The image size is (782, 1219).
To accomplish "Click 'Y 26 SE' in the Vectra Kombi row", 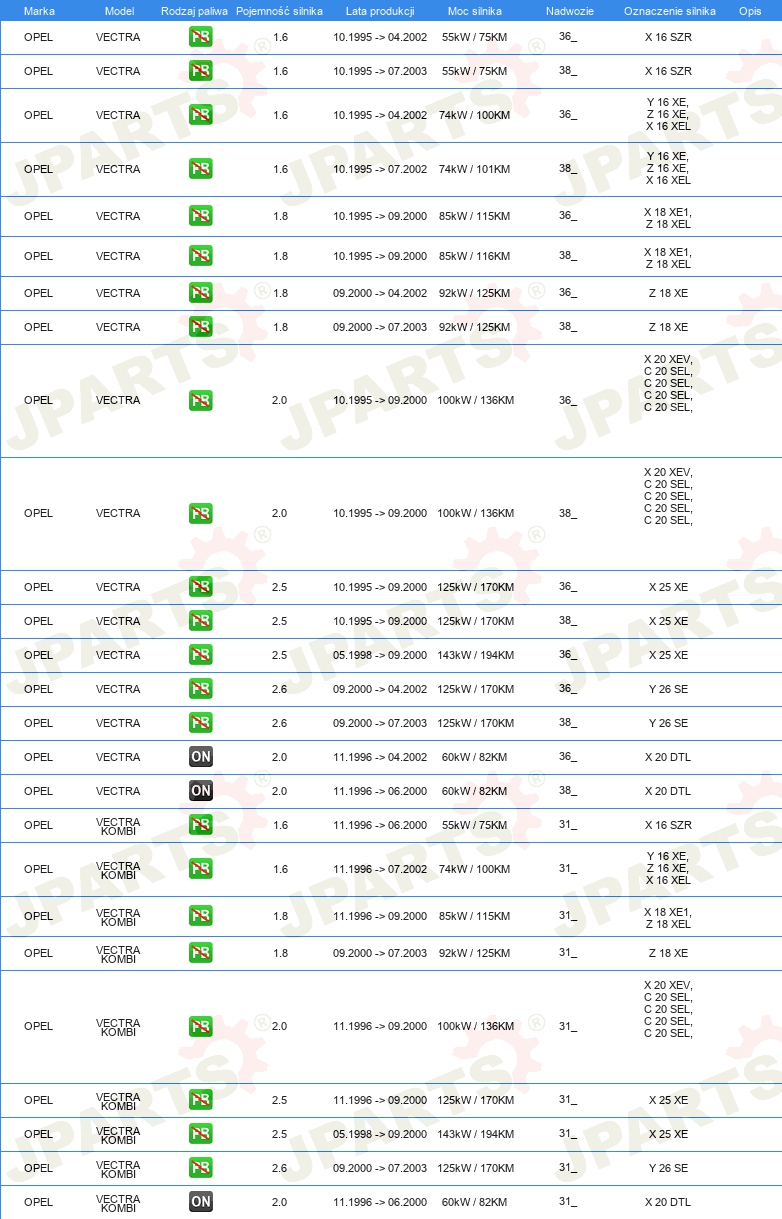I will (668, 1169).
